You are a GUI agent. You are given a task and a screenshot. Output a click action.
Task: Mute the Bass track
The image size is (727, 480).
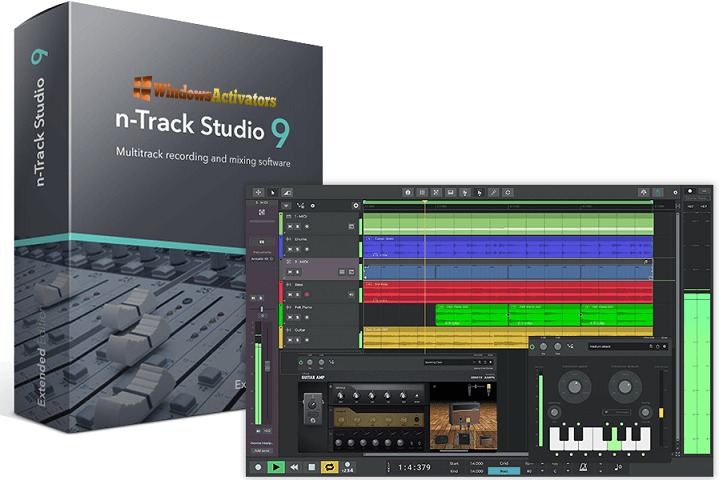click(x=290, y=294)
